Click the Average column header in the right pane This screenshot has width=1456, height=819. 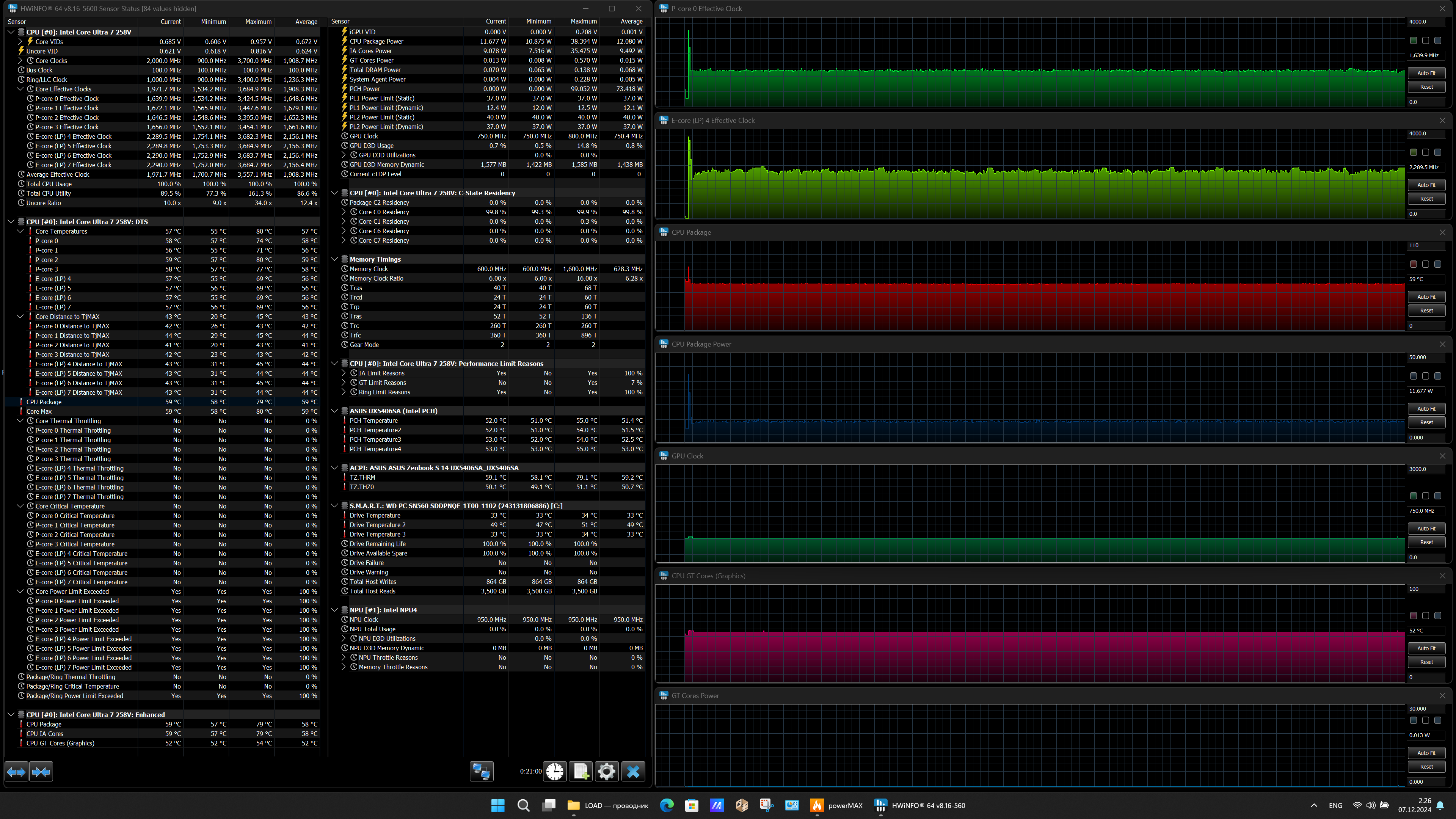(x=631, y=22)
